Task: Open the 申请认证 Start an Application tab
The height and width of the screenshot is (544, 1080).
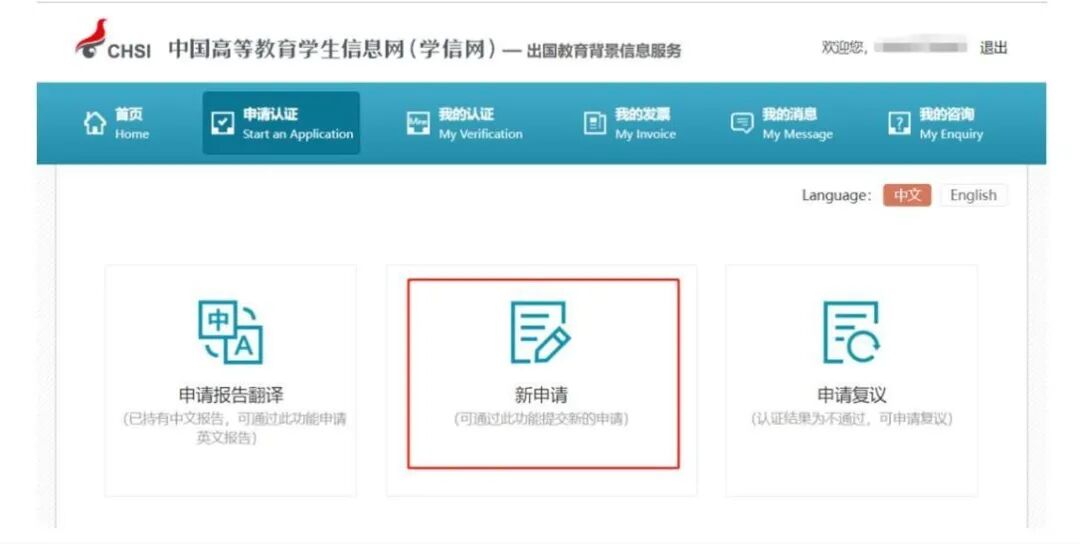Action: (x=281, y=123)
